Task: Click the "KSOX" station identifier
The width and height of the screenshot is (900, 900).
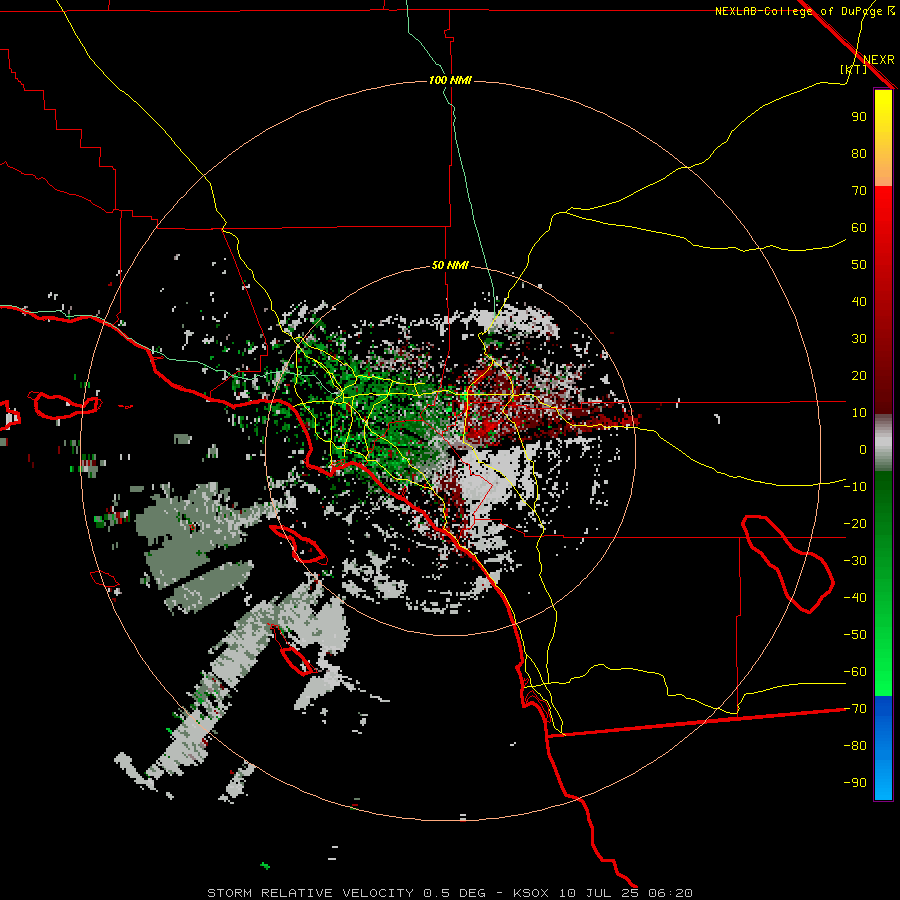Action: (x=531, y=893)
